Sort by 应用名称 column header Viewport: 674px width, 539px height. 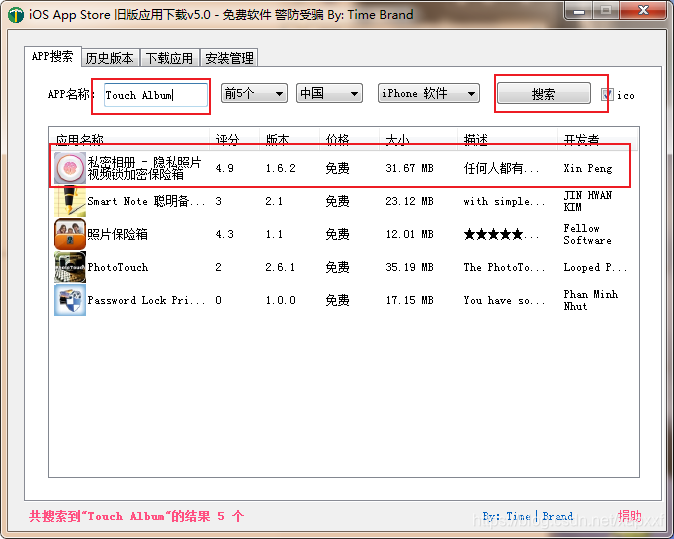[x=129, y=139]
